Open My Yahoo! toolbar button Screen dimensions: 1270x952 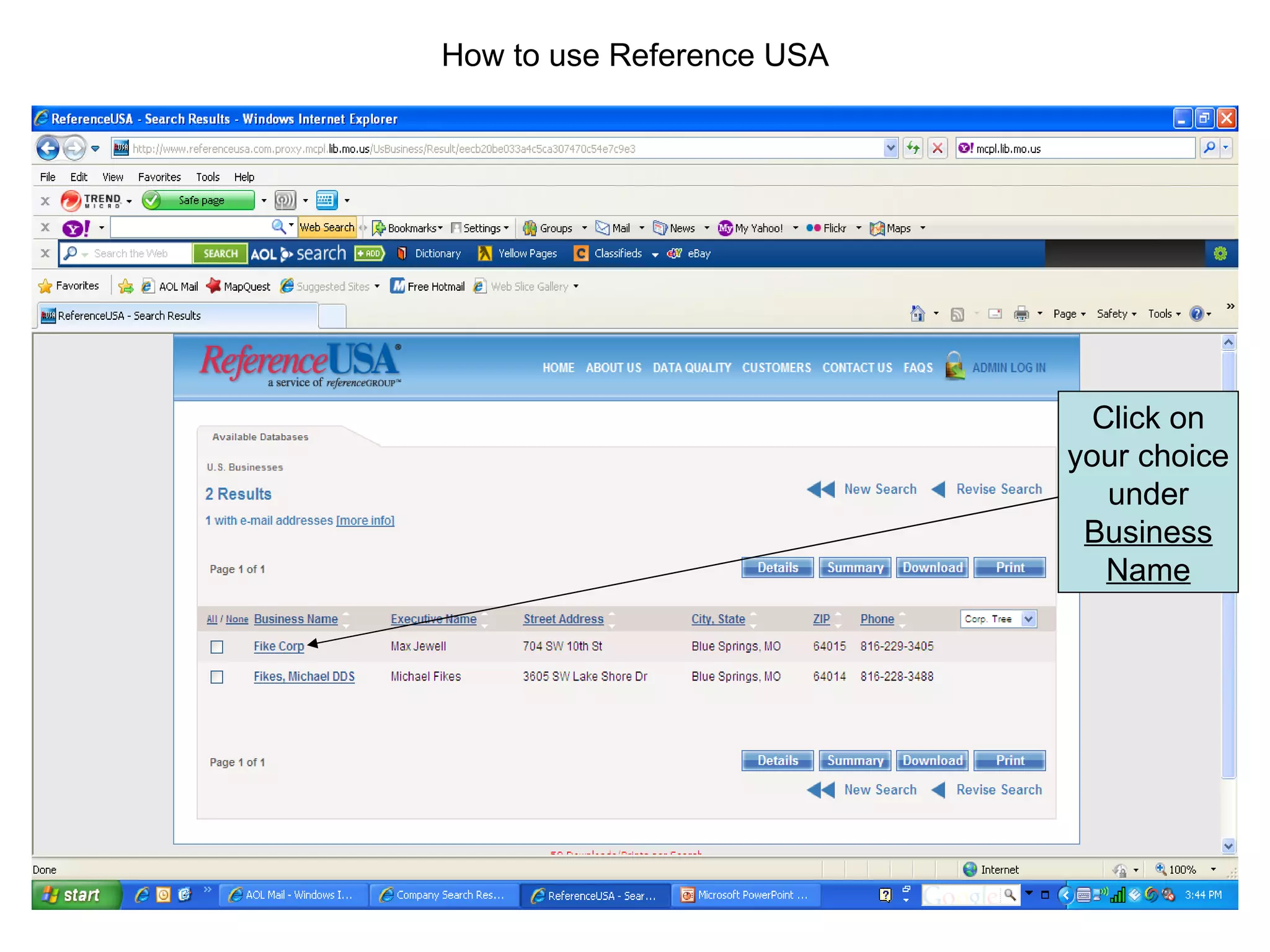coord(750,228)
